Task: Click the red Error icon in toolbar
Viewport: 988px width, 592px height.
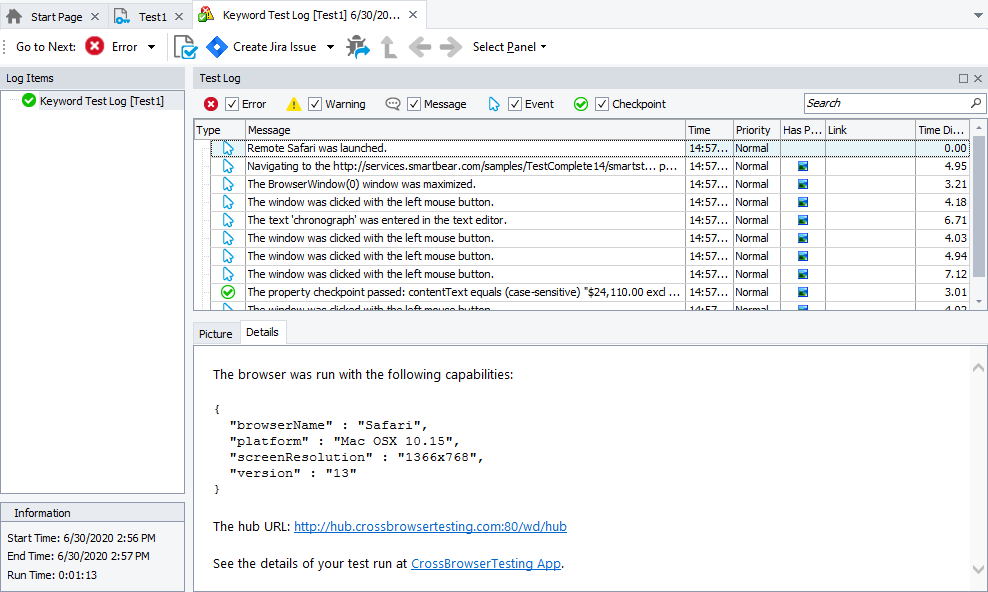Action: coord(95,47)
